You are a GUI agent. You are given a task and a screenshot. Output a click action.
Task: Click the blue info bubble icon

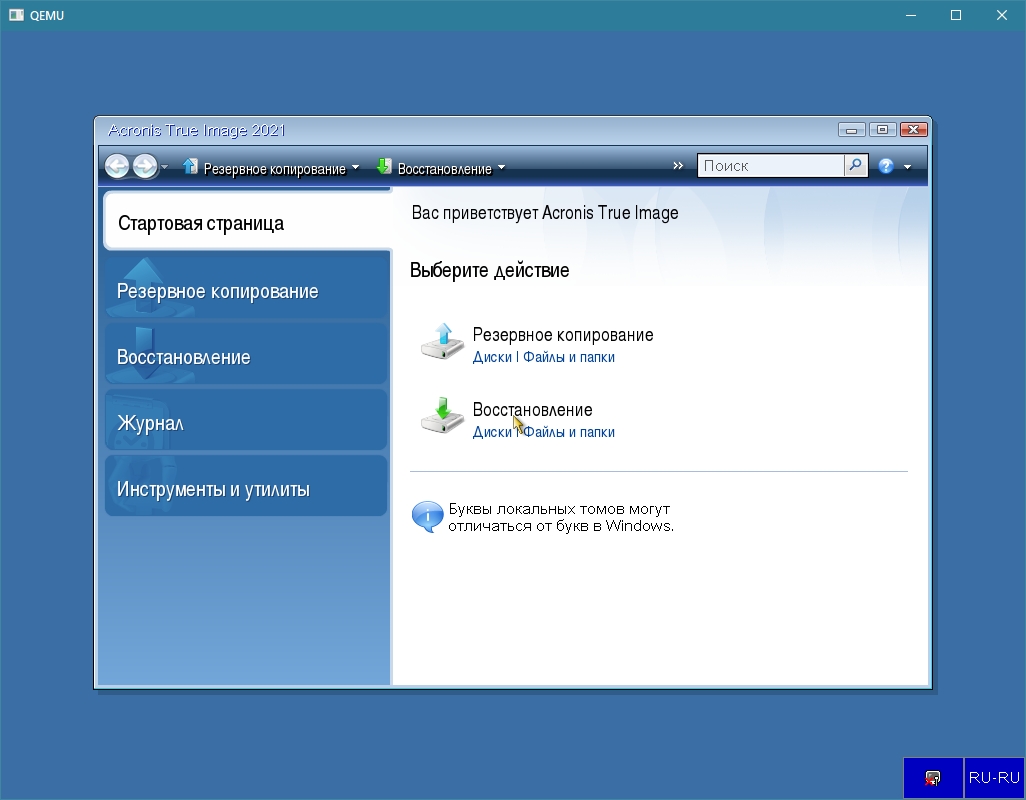(x=427, y=517)
